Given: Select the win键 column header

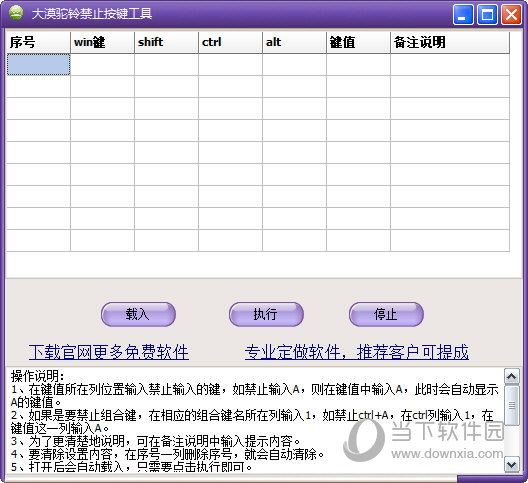Looking at the screenshot, I should pos(102,42).
